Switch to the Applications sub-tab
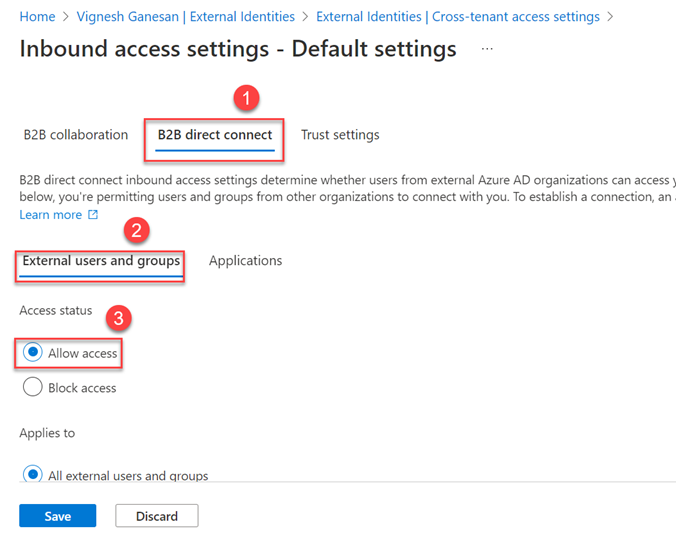The image size is (676, 540). click(245, 261)
